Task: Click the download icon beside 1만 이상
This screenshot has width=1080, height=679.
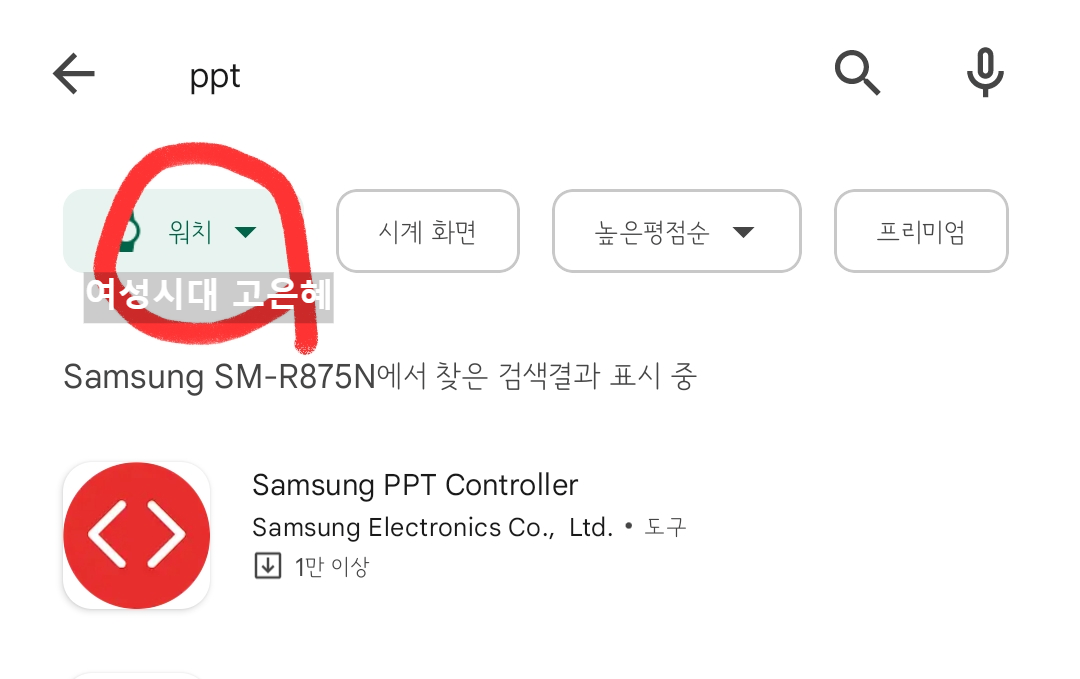Action: click(267, 567)
